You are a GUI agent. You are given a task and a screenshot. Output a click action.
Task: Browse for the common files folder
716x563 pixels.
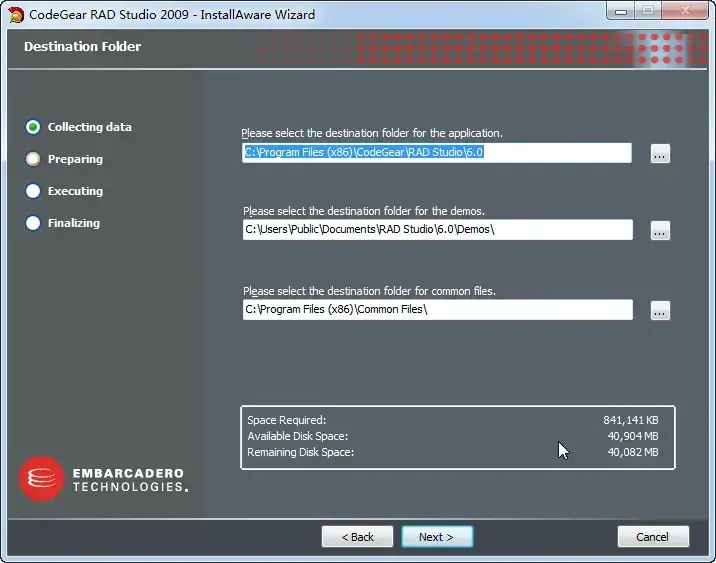point(660,310)
